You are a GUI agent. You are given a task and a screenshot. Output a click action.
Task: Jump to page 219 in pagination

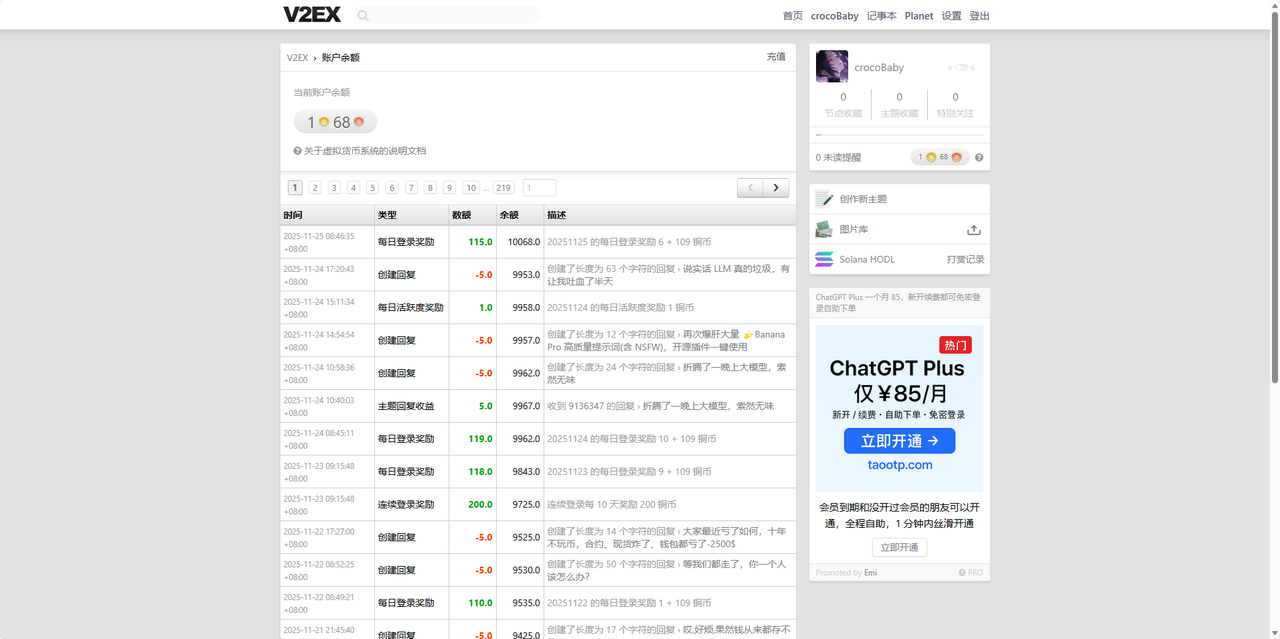[503, 188]
